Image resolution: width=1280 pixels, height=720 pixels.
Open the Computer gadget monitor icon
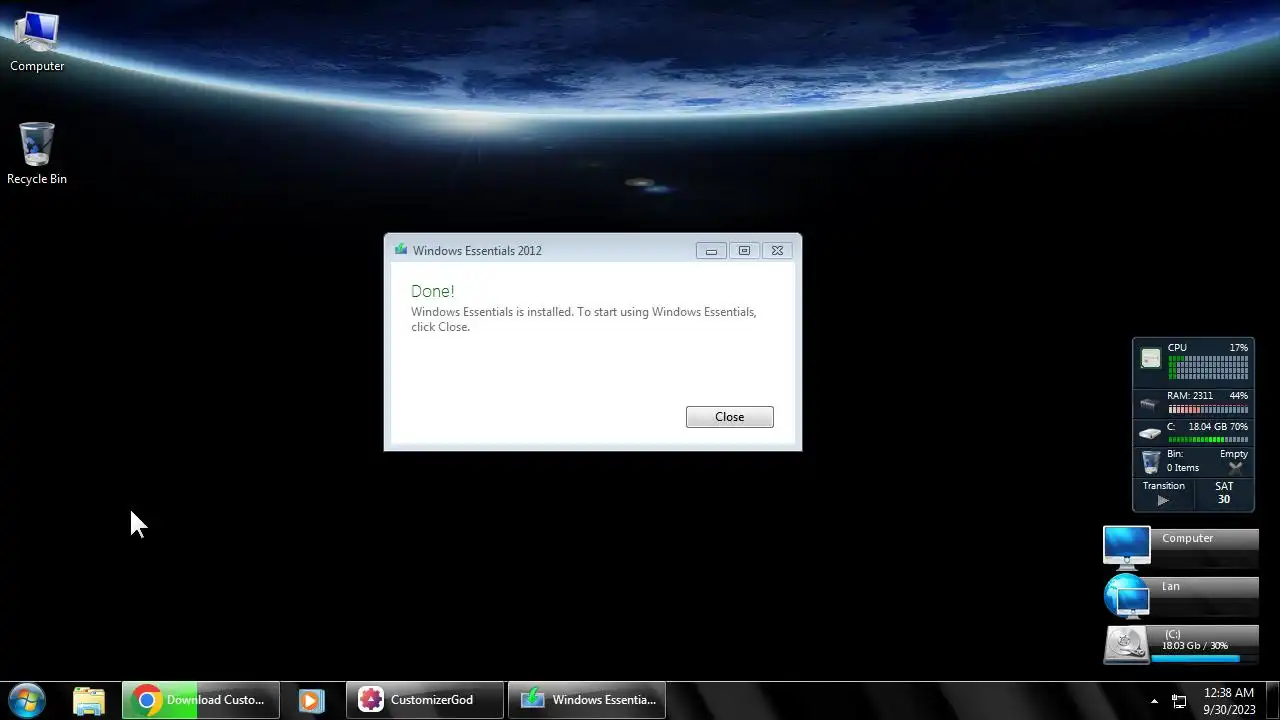[x=1127, y=547]
